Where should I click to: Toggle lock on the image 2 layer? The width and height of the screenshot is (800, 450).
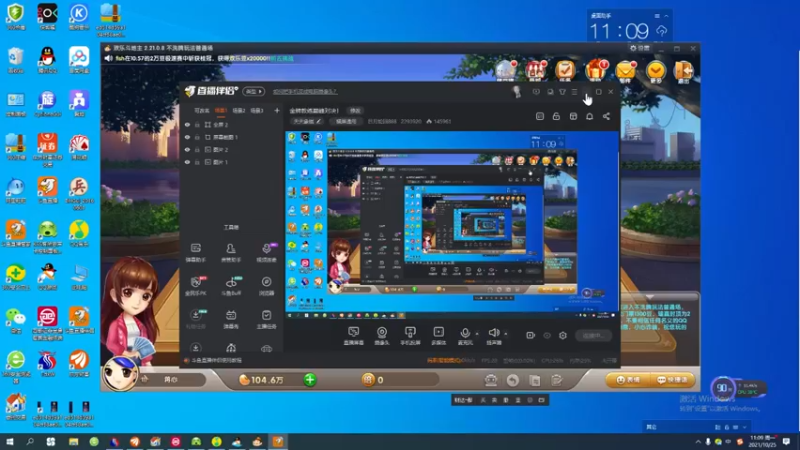197,149
